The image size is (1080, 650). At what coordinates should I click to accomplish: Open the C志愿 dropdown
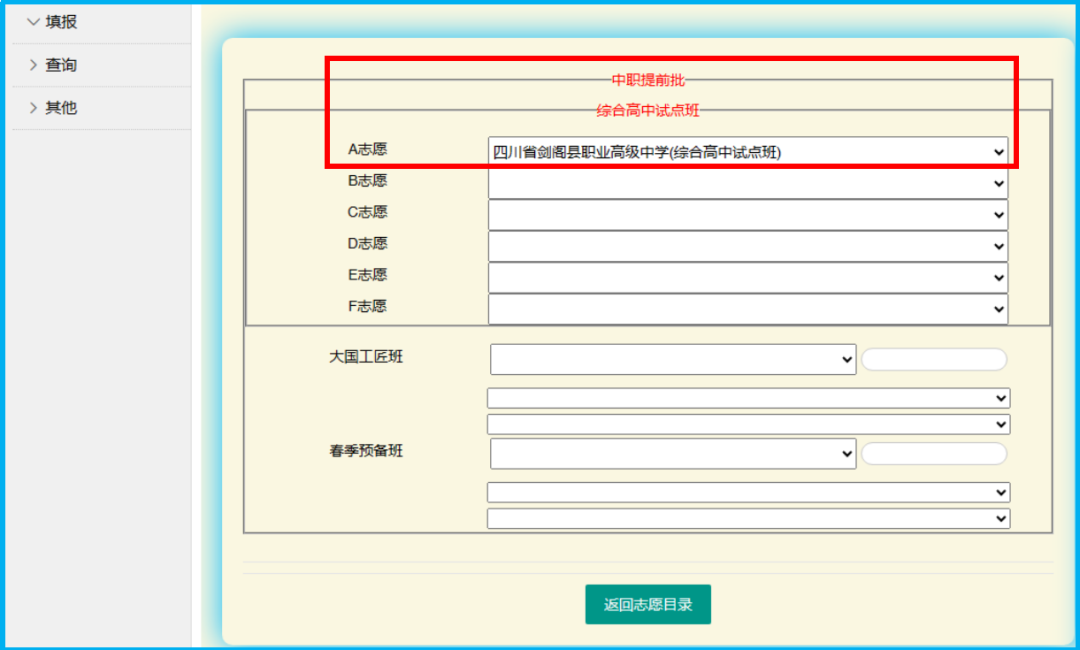[747, 215]
